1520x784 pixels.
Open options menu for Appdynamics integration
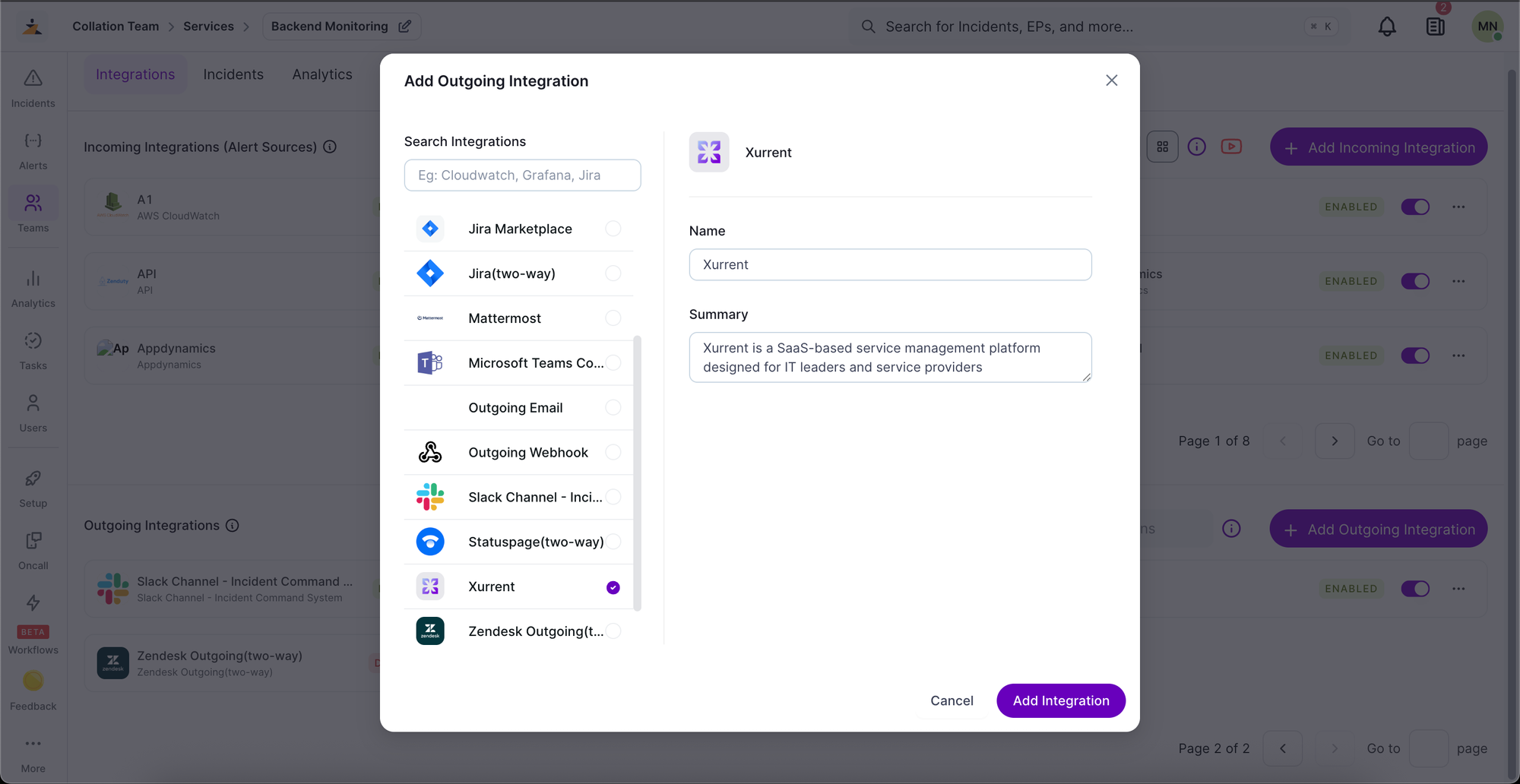[1458, 356]
